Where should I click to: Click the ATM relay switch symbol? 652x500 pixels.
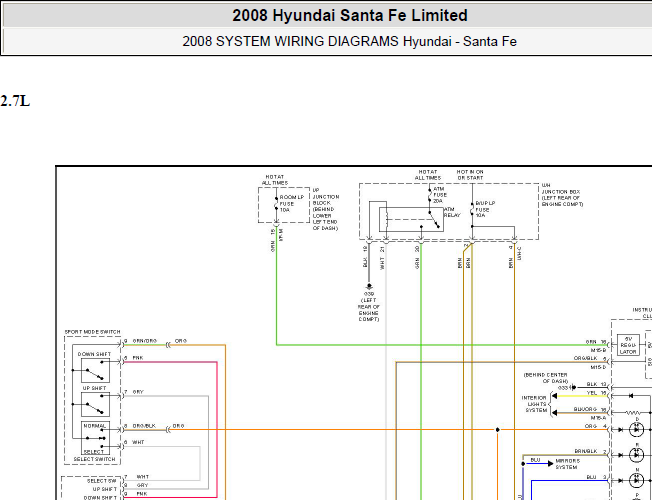coord(434,219)
